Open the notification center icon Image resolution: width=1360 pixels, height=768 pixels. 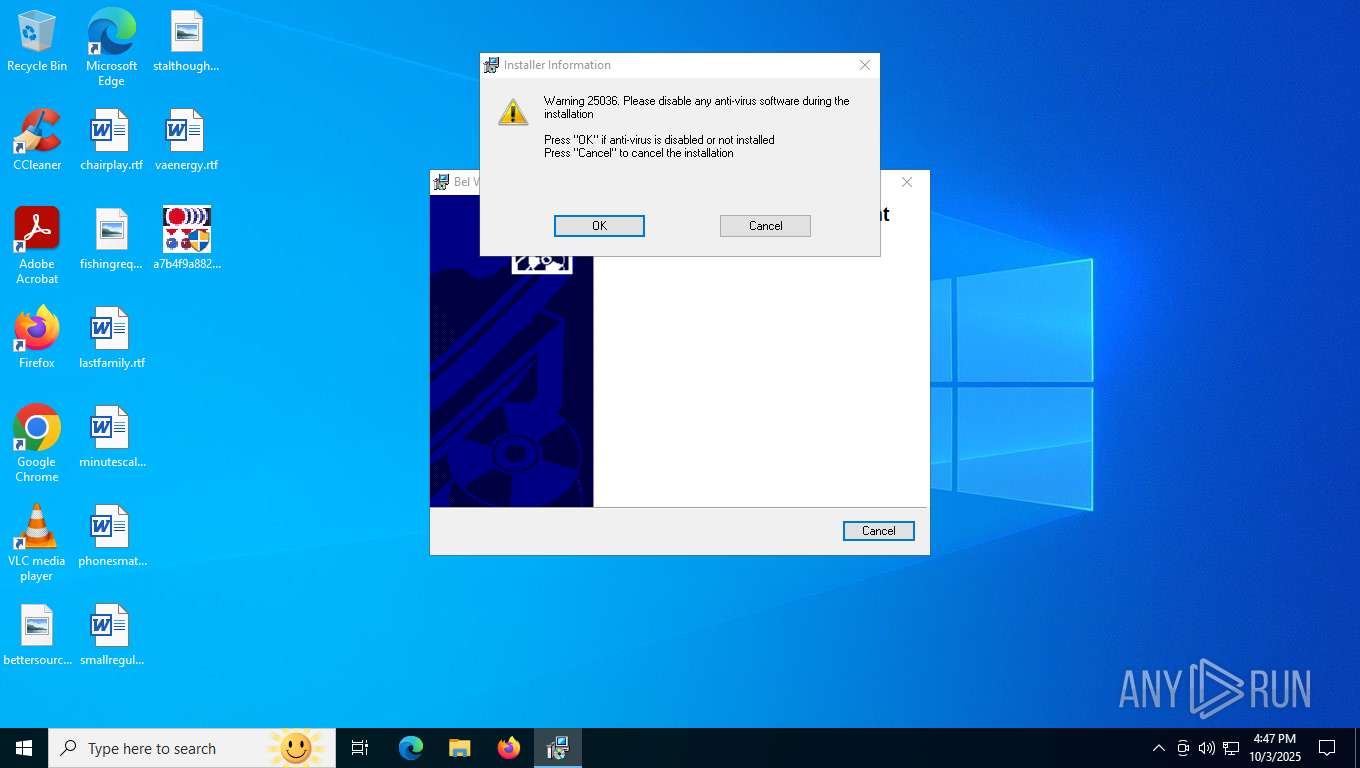click(x=1327, y=748)
